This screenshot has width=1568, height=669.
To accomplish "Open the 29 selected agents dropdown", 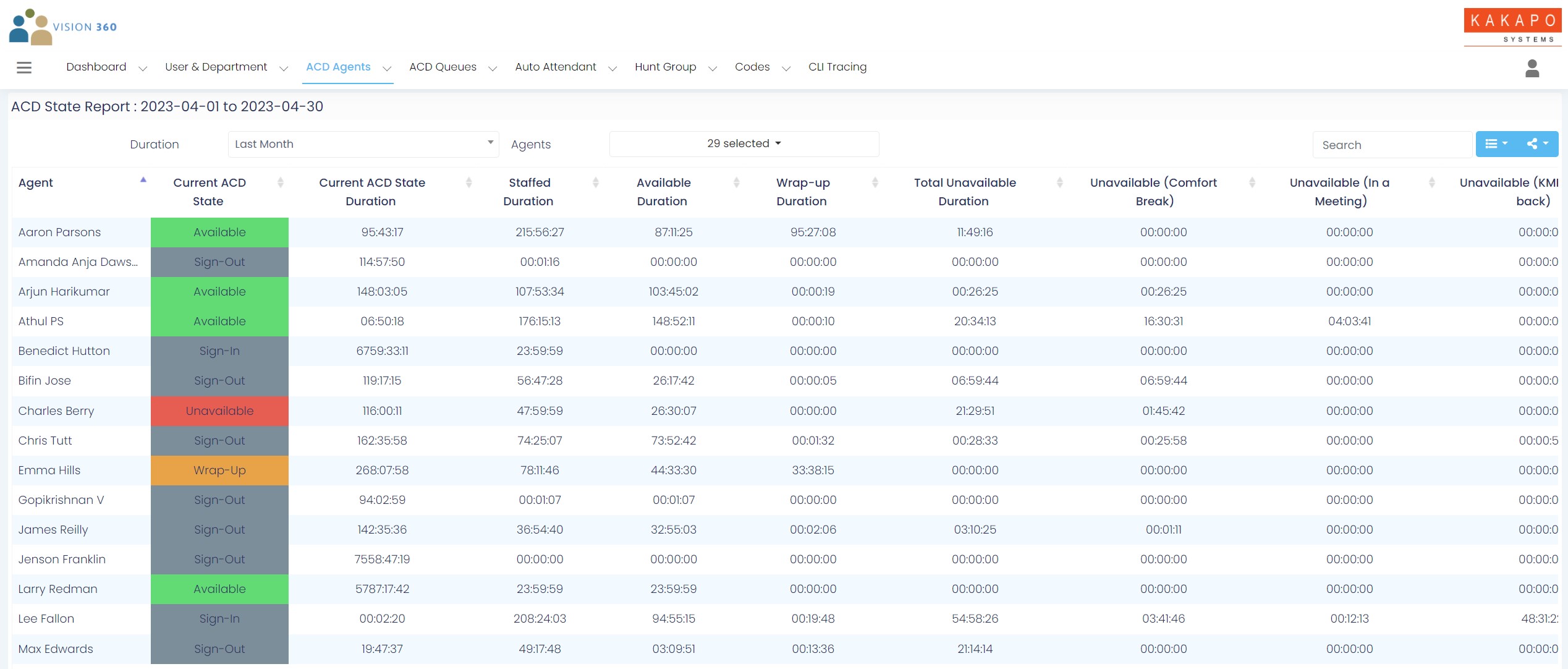I will 744,143.
